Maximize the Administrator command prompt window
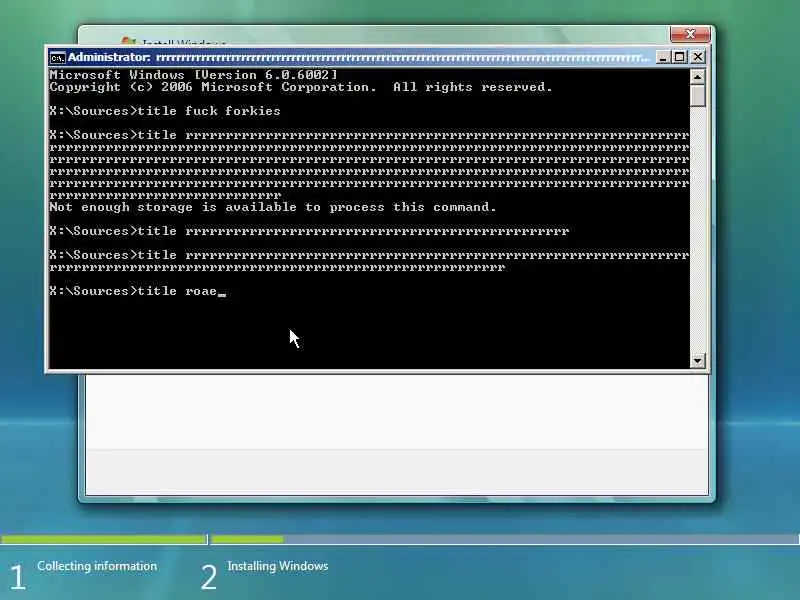This screenshot has width=800, height=600. click(680, 57)
